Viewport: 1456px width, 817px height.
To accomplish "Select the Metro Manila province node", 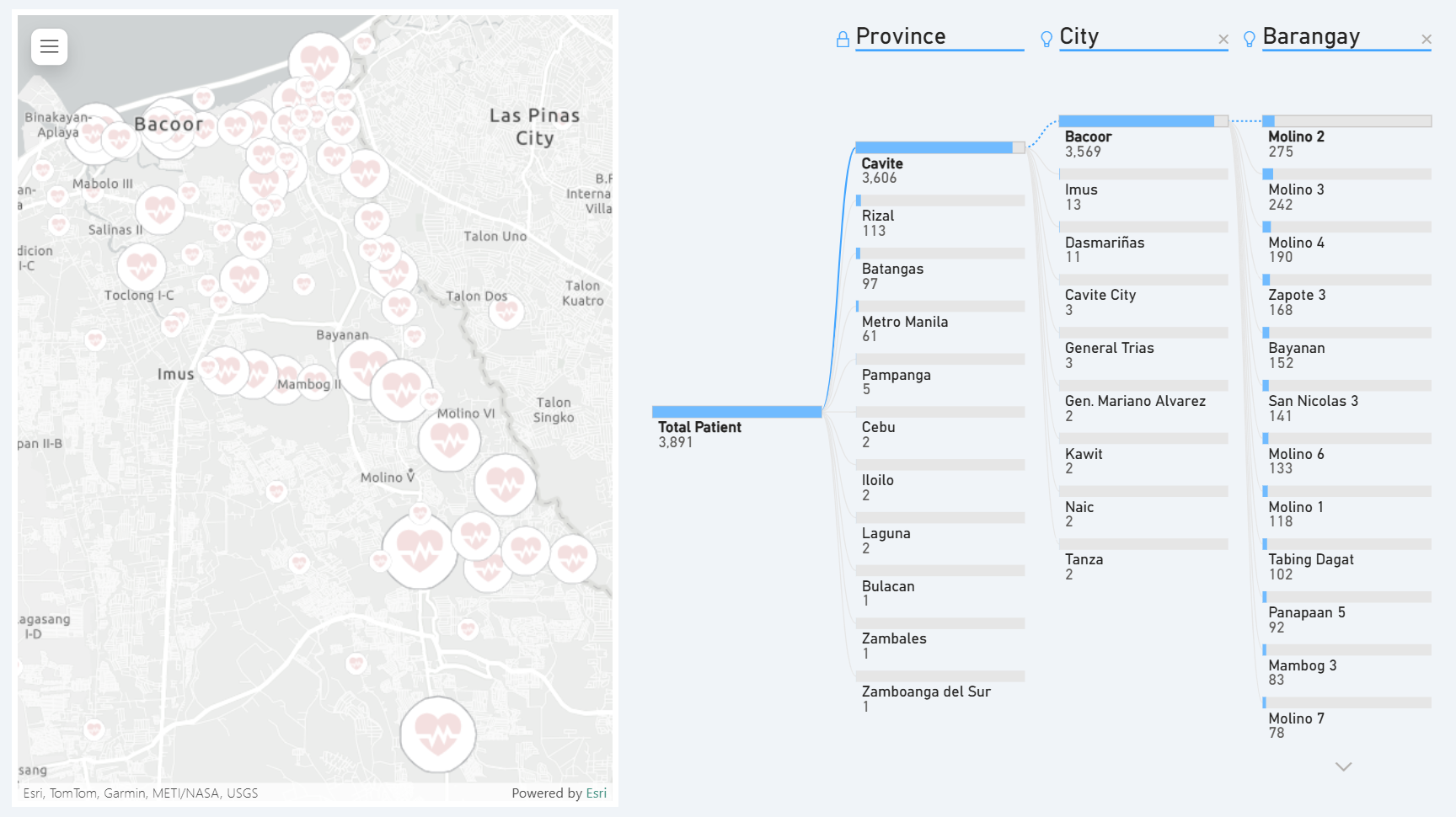I will (939, 323).
